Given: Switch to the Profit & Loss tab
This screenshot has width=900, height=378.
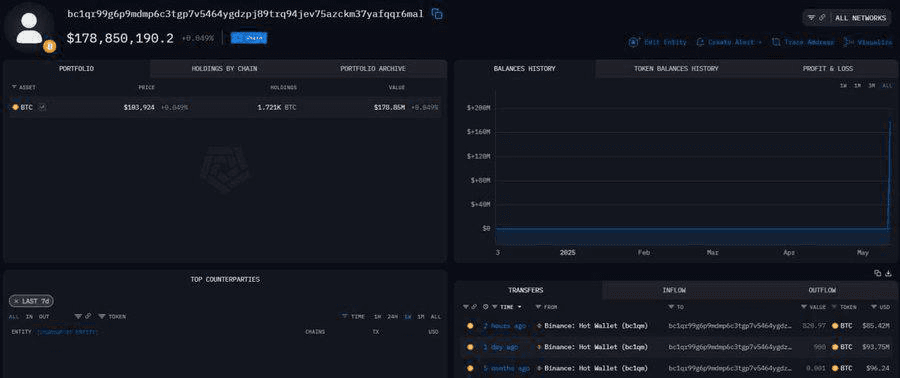Looking at the screenshot, I should coord(827,68).
